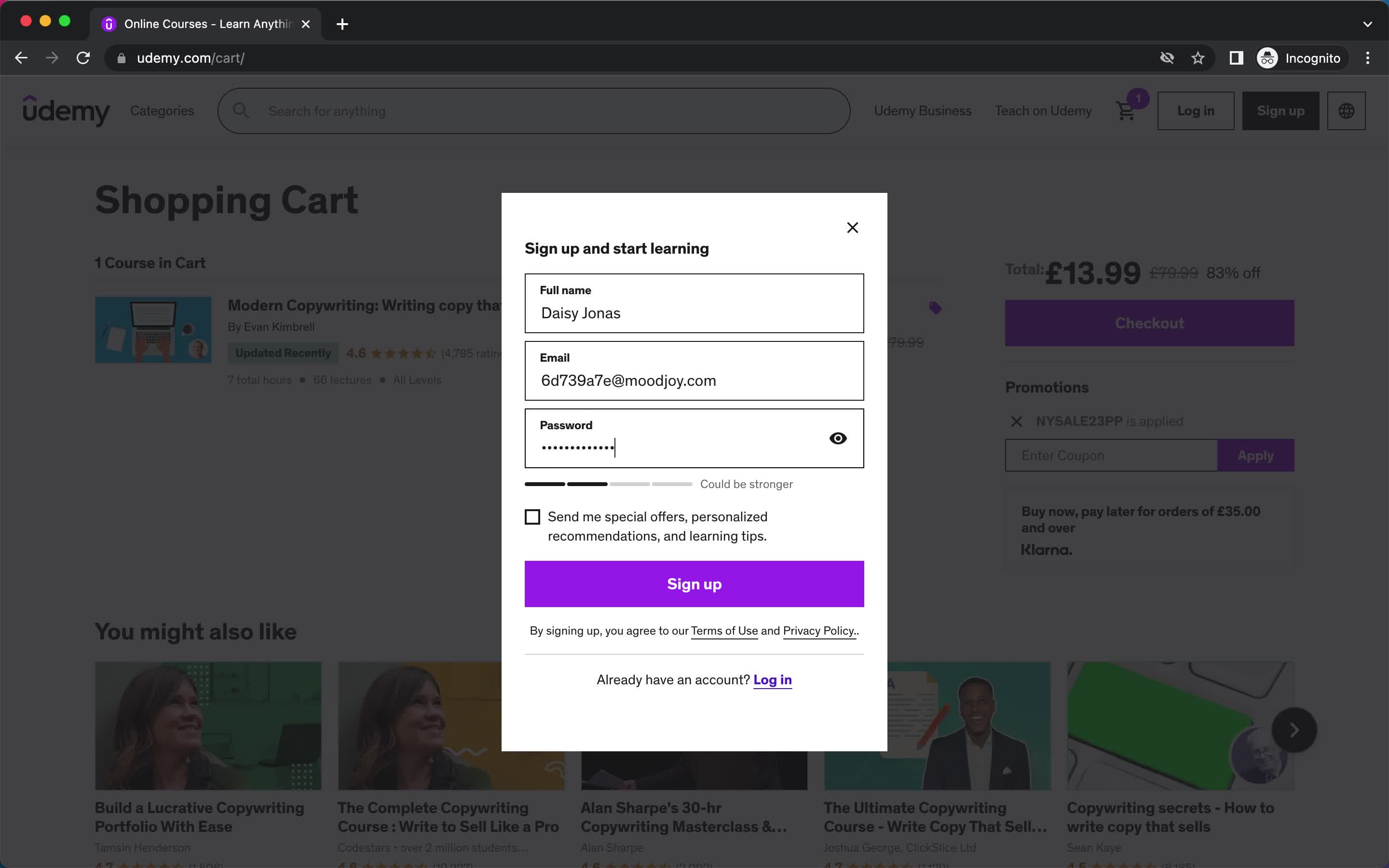
Task: Click the Sign up button
Action: [x=694, y=584]
